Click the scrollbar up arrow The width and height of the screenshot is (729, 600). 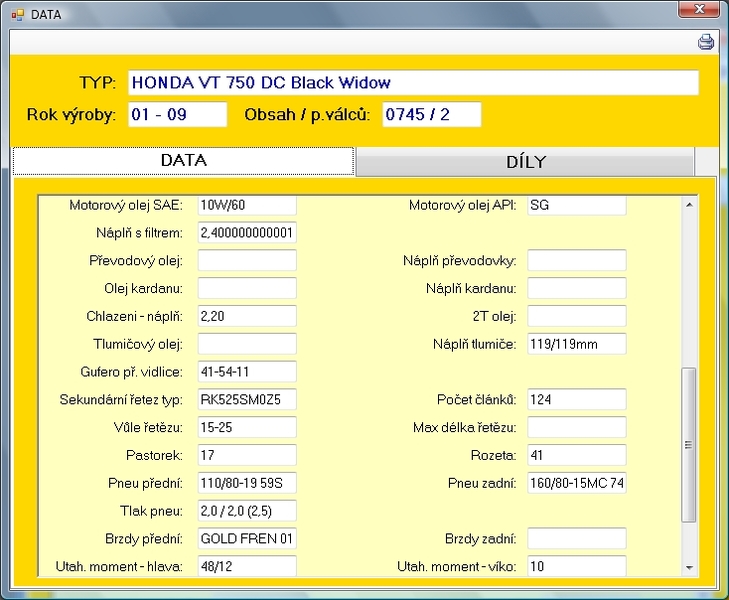689,204
